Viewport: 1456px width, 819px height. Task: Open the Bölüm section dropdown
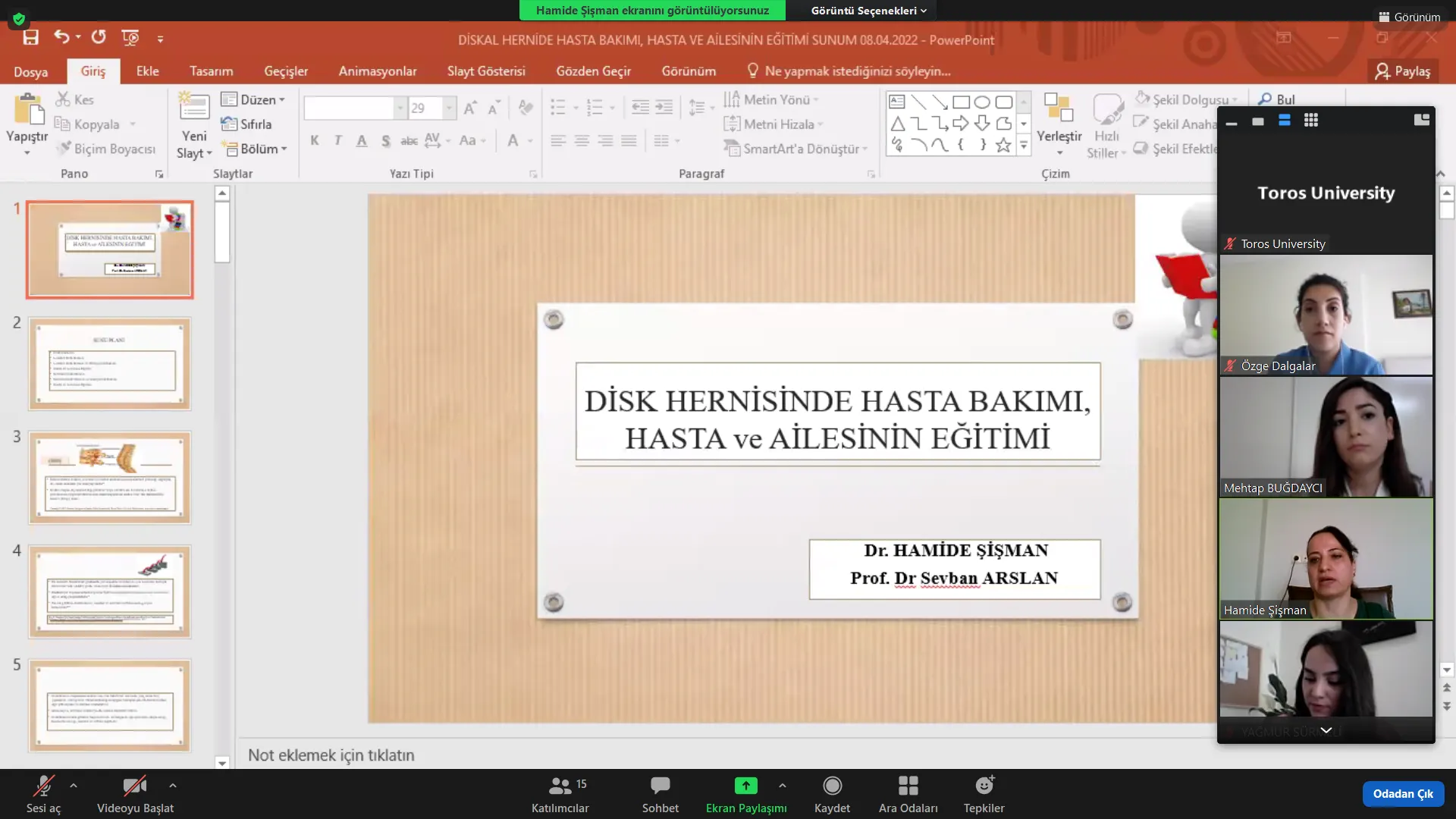255,149
